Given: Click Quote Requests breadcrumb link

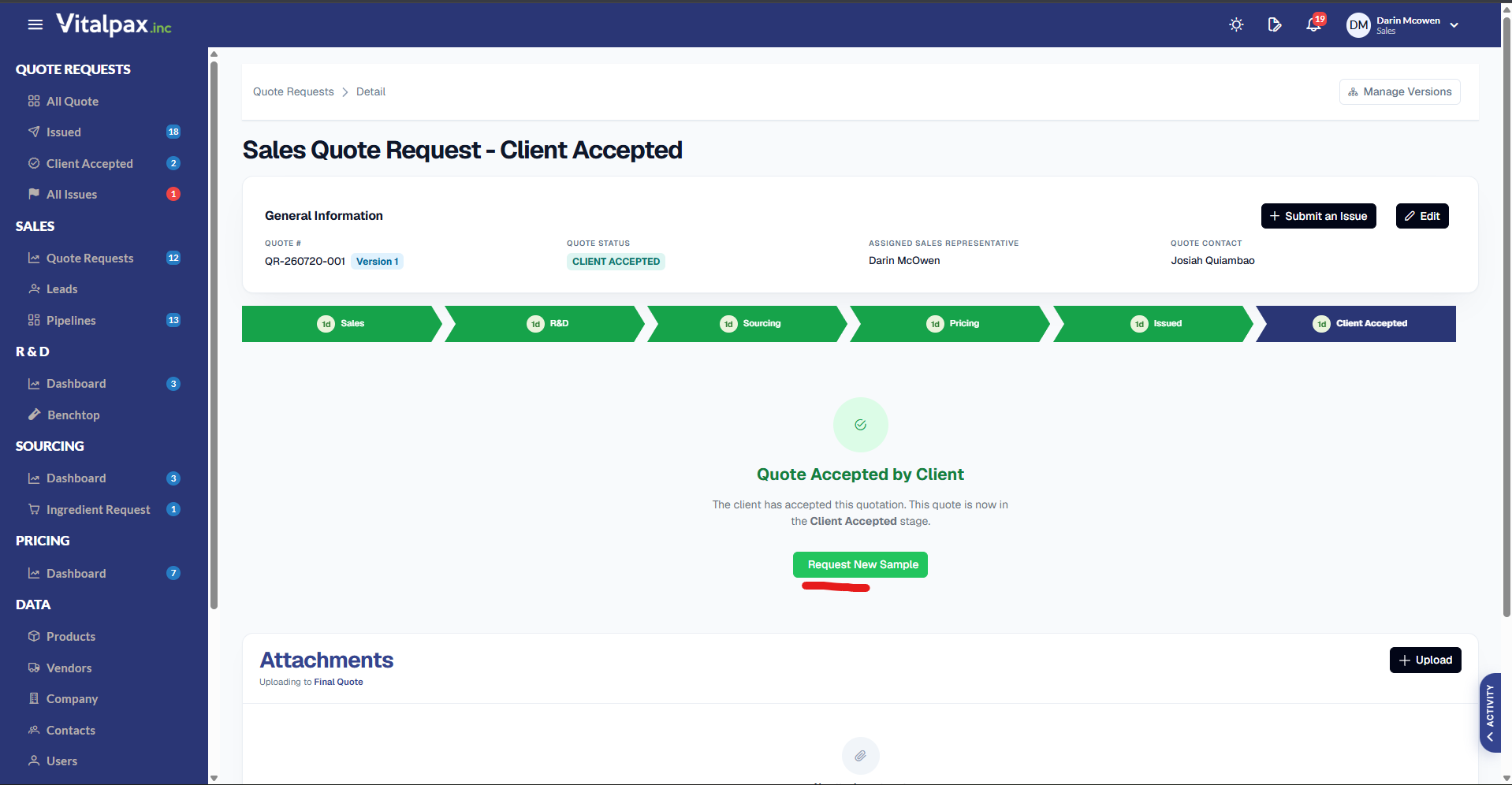Looking at the screenshot, I should pos(293,91).
